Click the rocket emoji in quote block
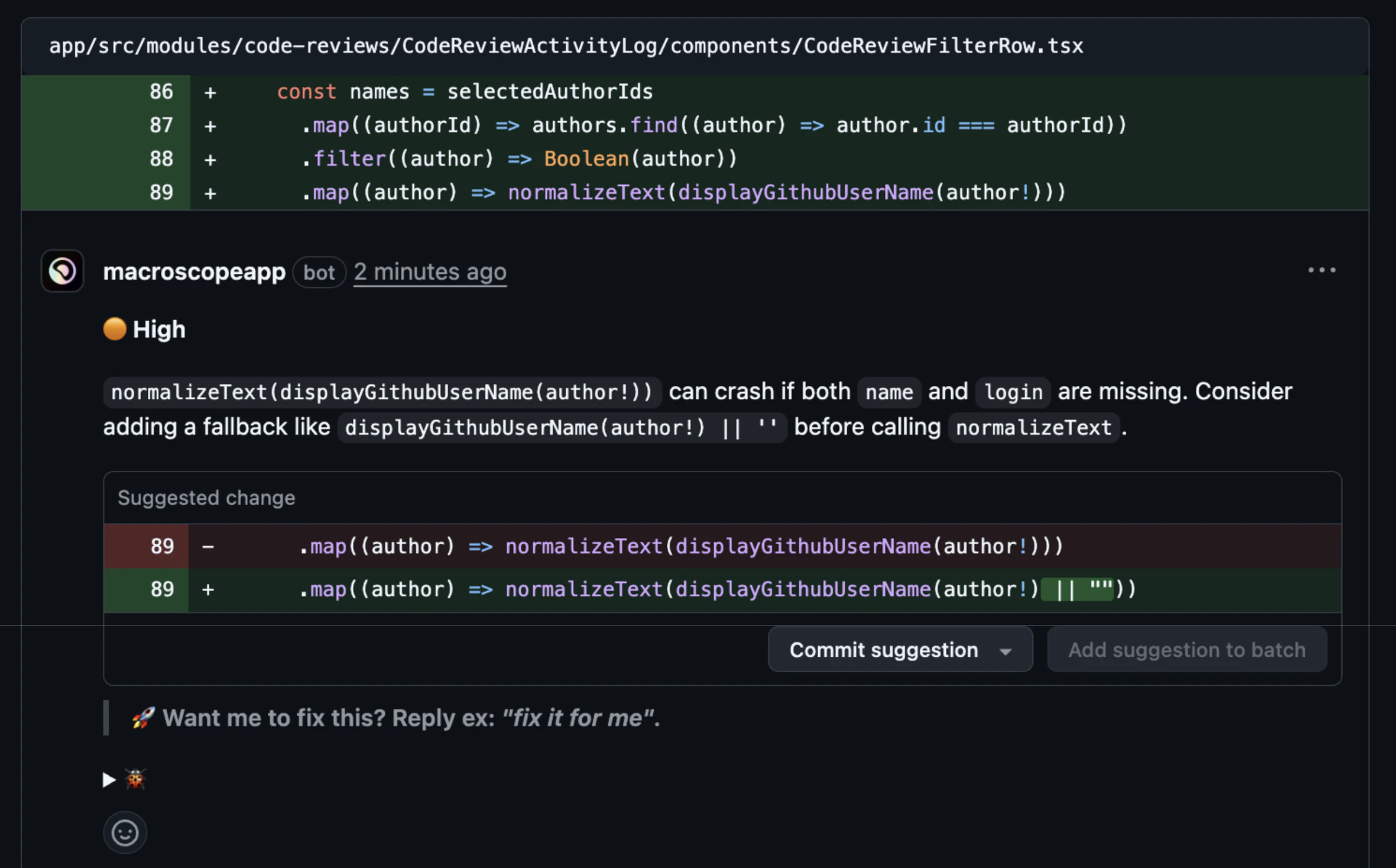Screen dimensions: 1396x868 pos(142,718)
